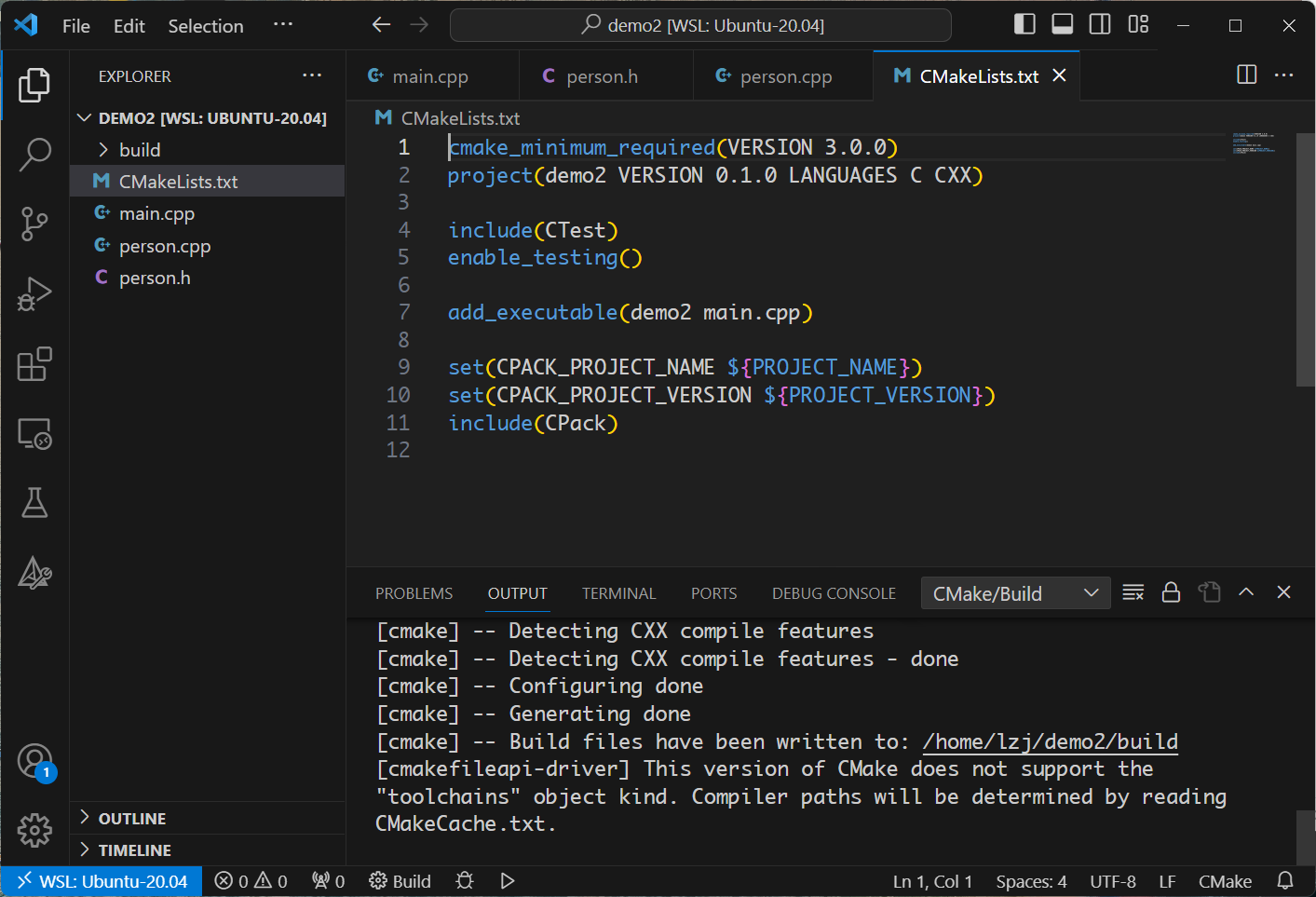Open the Testing flask view
Screen dimensions: 1316x897
(34, 503)
